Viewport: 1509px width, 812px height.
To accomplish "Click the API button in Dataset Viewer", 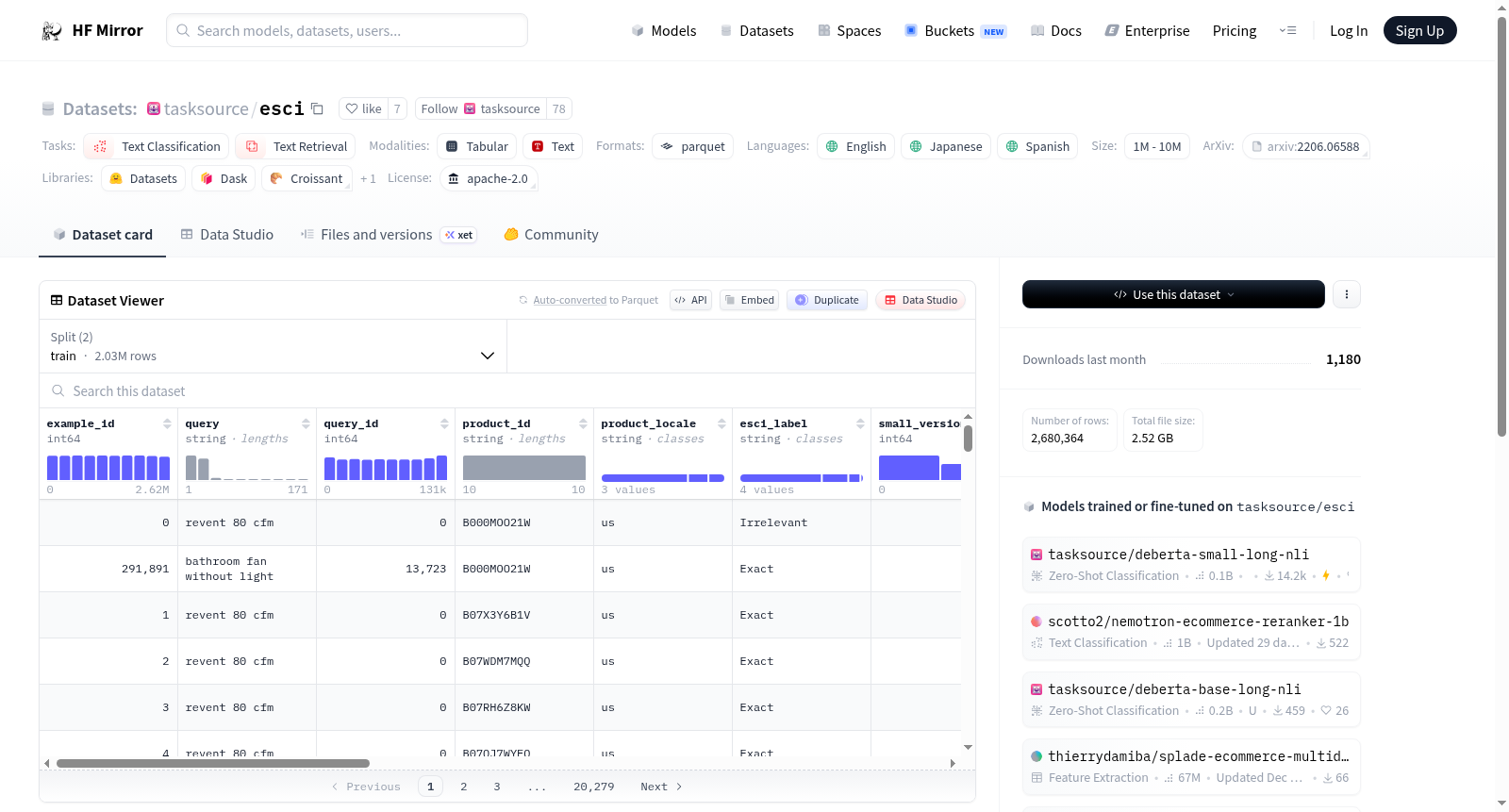I will click(690, 300).
